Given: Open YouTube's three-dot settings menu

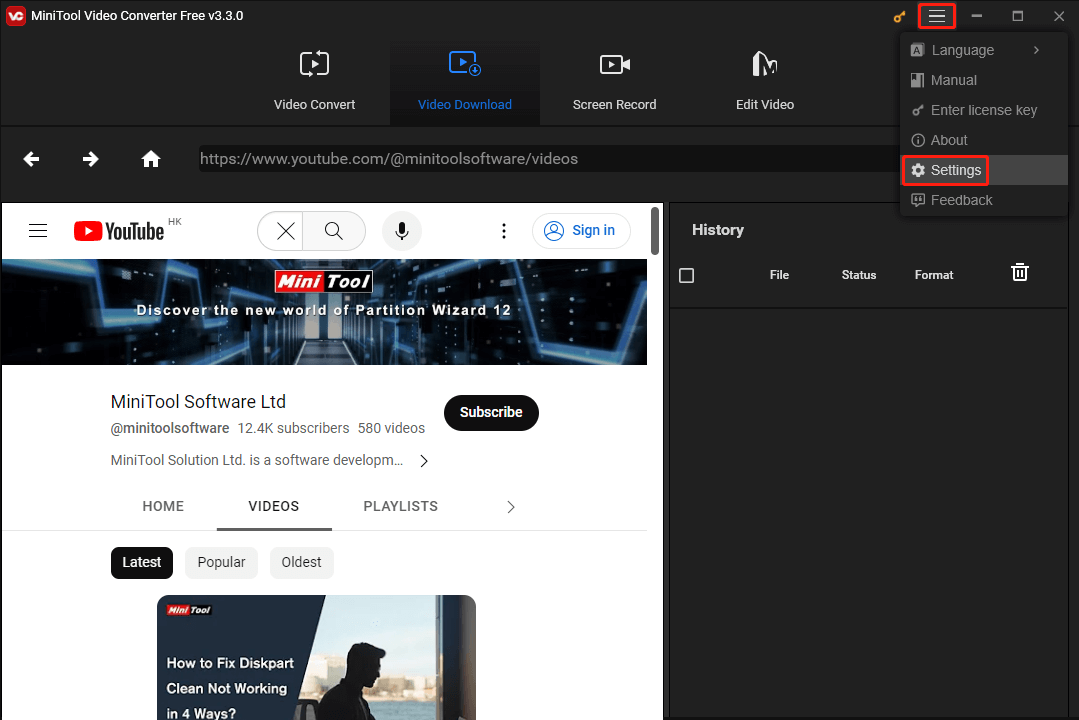Looking at the screenshot, I should tap(504, 231).
